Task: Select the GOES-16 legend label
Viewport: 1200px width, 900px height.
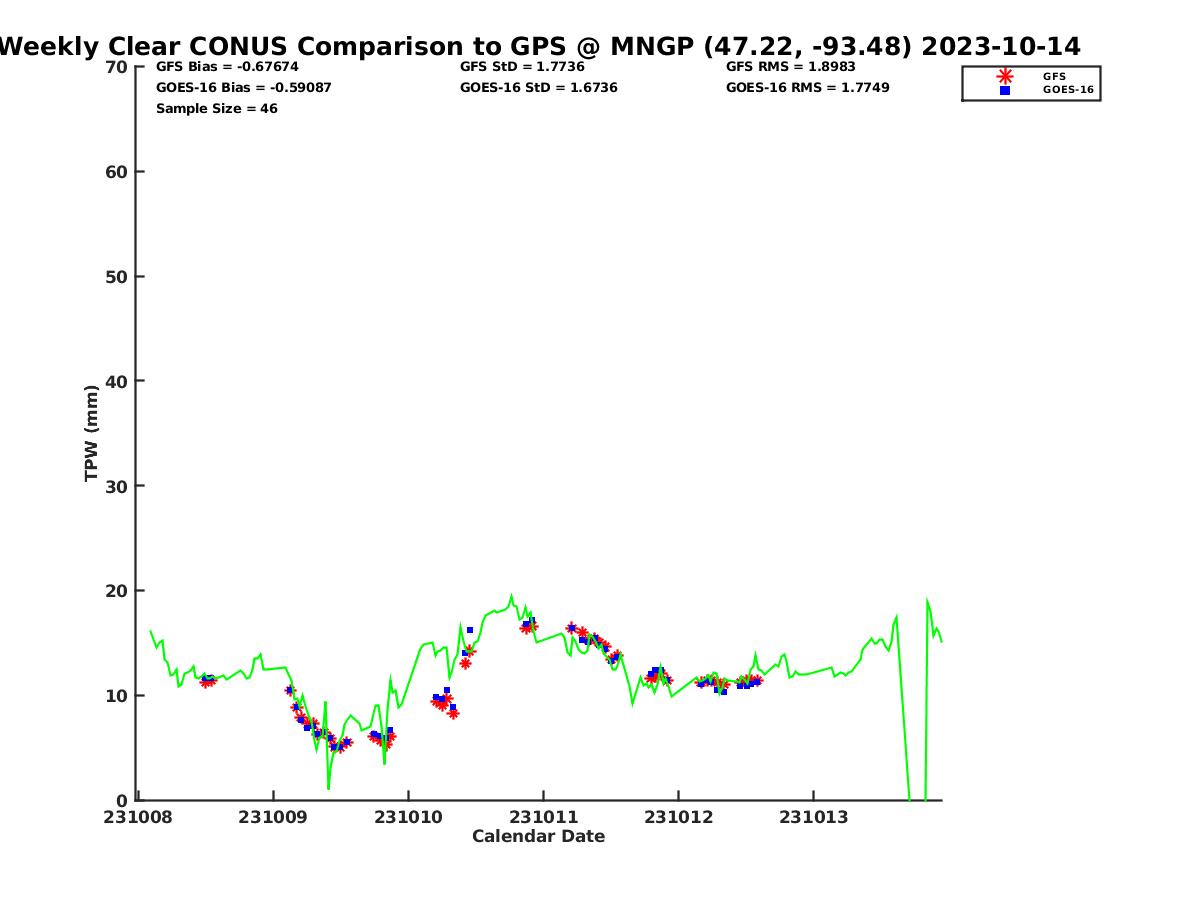Action: click(1068, 90)
